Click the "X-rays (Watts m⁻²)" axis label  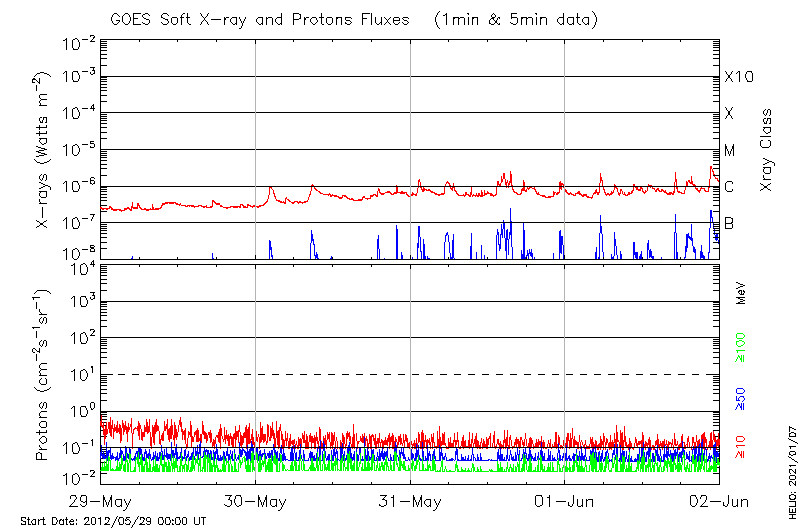(43, 151)
